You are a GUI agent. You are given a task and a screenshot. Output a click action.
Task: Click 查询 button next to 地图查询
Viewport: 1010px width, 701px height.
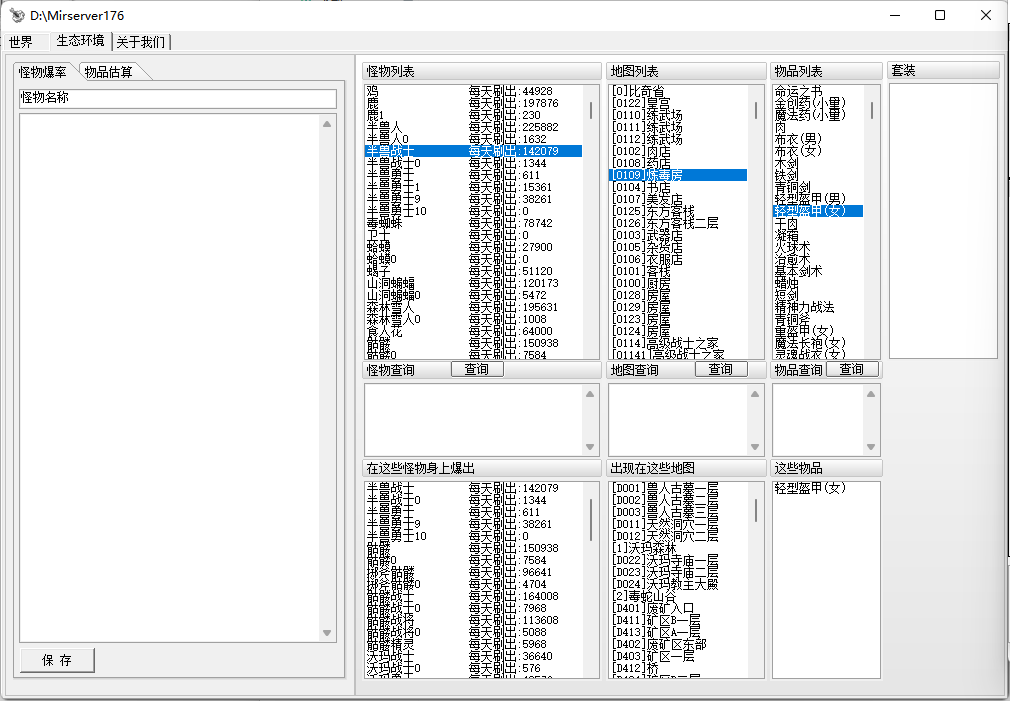[x=721, y=369]
